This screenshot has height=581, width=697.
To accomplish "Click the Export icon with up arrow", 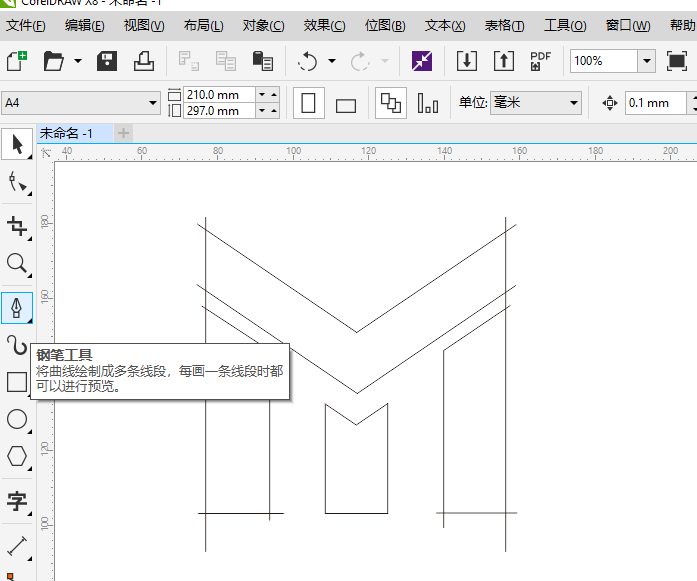I will pos(505,62).
